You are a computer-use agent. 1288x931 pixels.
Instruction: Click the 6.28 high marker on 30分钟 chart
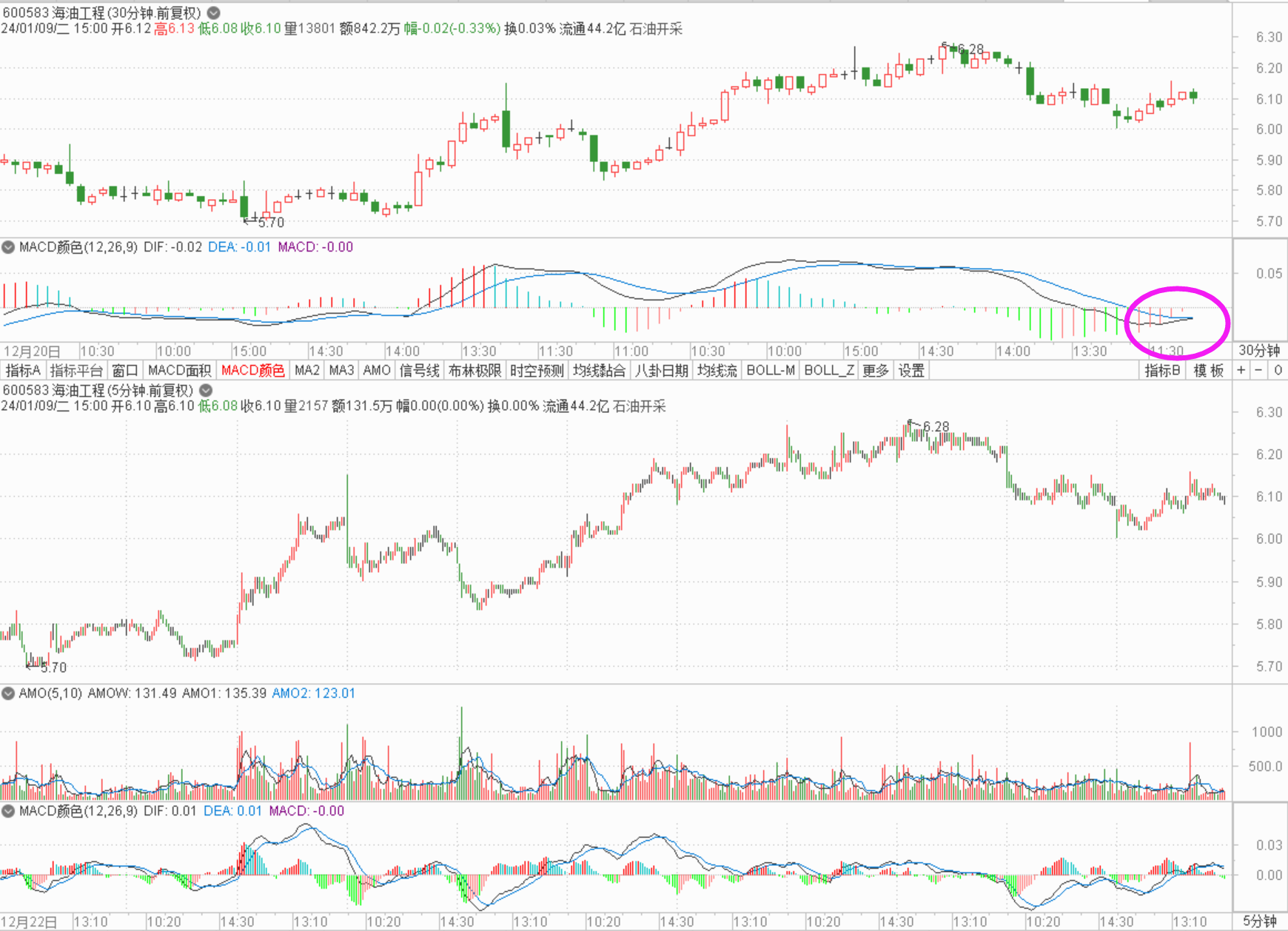[x=970, y=49]
